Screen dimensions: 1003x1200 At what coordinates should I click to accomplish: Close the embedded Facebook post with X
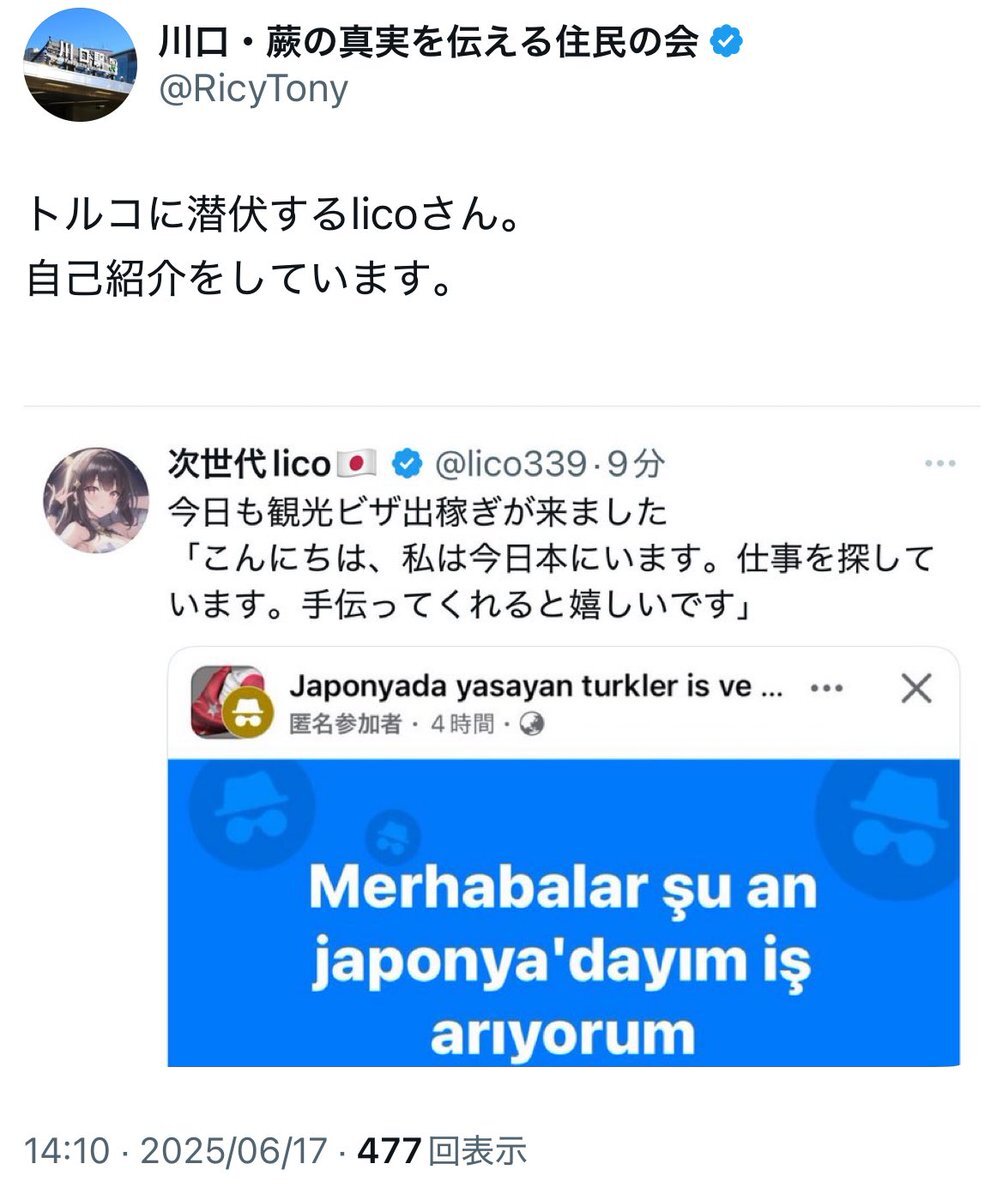[x=916, y=688]
